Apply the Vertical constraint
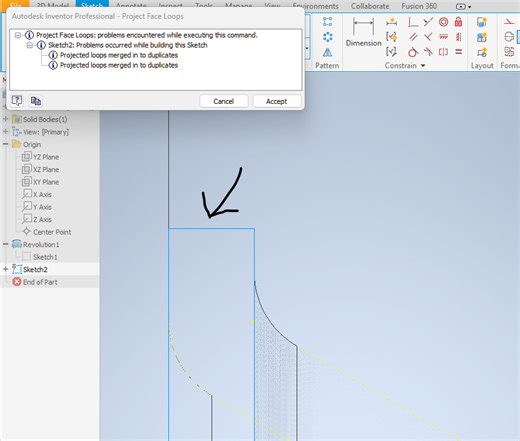Screen dimensions: 520x441 [x=459, y=37]
